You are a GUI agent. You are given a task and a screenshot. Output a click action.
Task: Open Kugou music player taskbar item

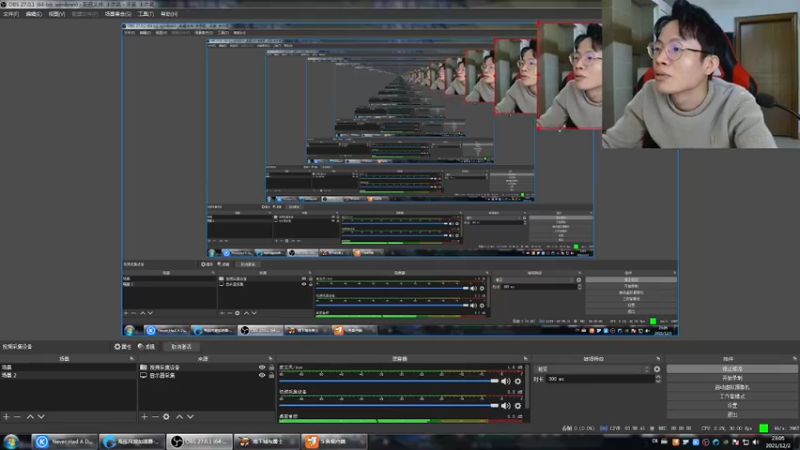(x=65, y=441)
